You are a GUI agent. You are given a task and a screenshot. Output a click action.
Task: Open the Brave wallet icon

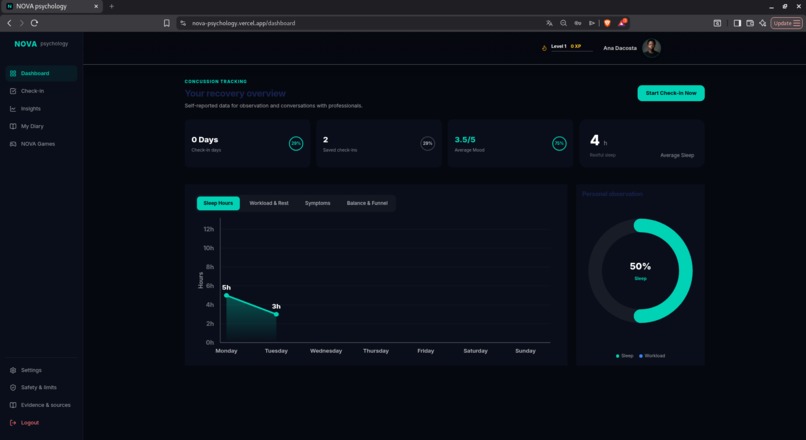click(750, 23)
